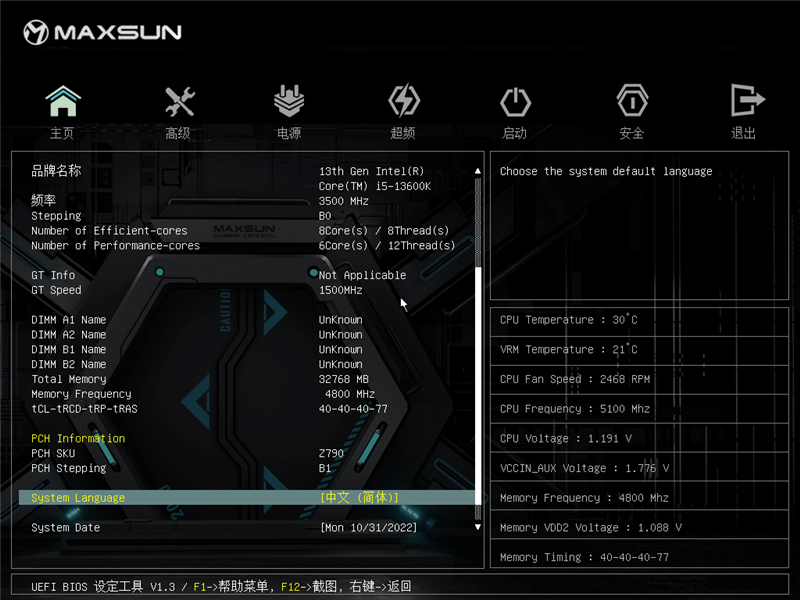Click the F12 截图 hint
Viewport: 800px width, 600px height.
[x=309, y=587]
